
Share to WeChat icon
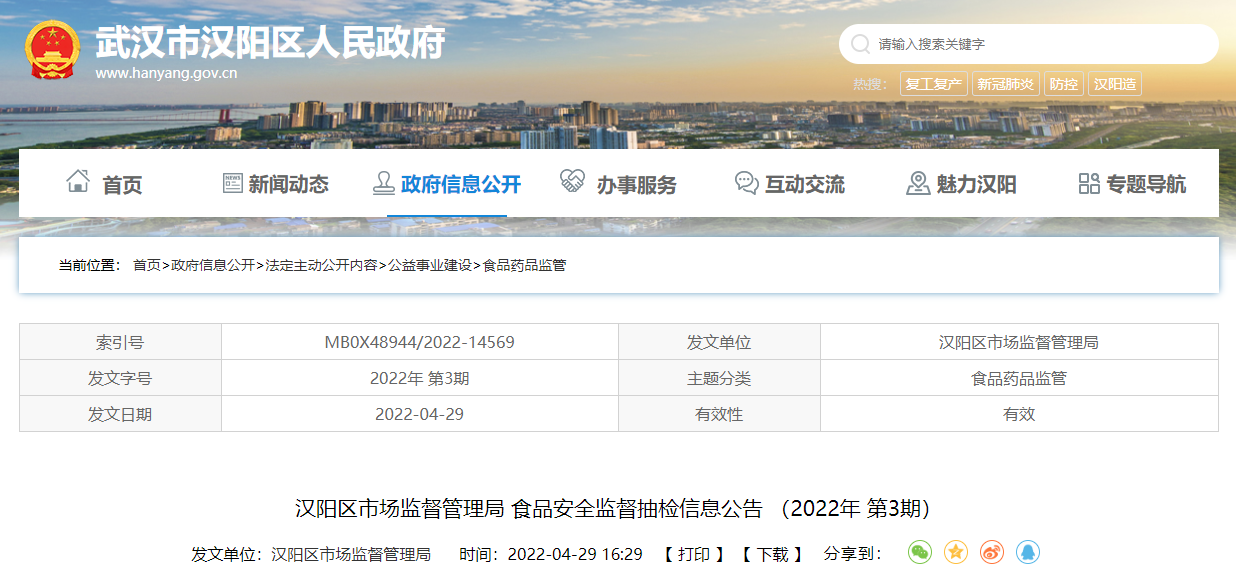tap(920, 552)
